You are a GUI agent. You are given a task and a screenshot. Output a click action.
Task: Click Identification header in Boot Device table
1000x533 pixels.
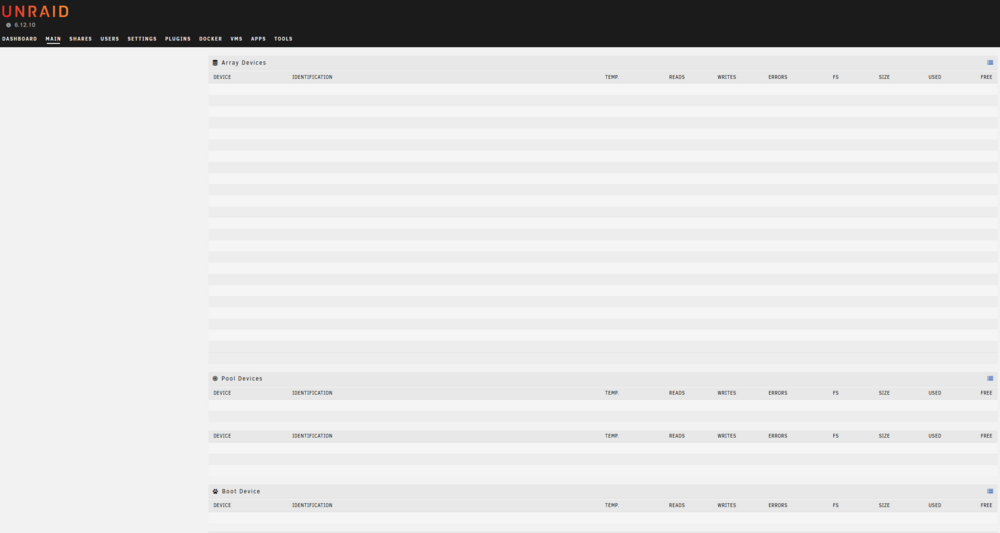point(312,505)
